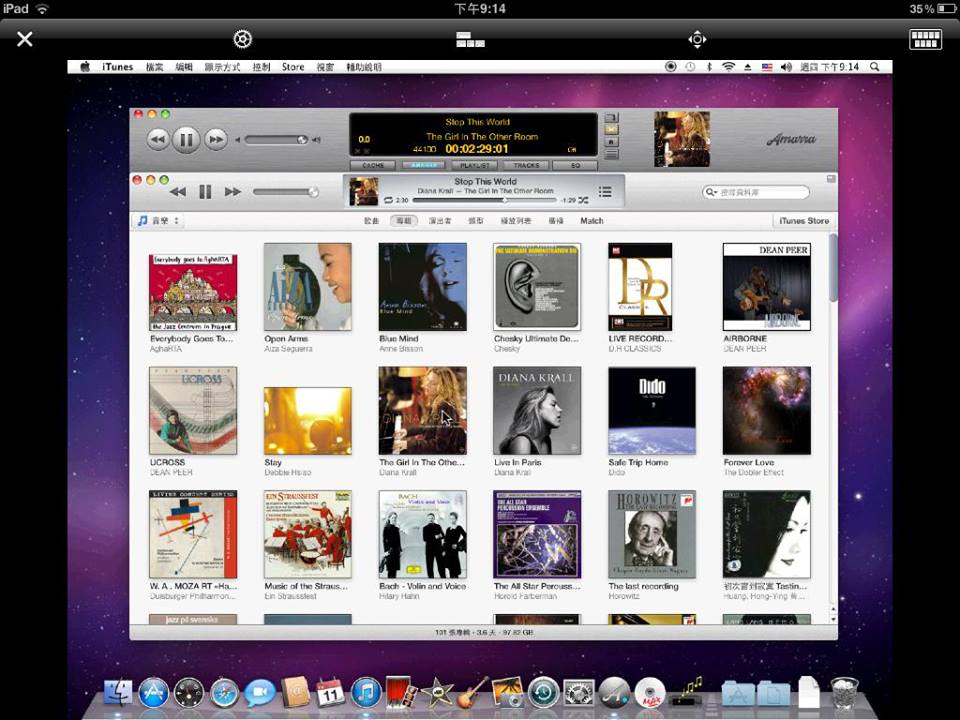Open remote viewer settings gear

(x=242, y=39)
